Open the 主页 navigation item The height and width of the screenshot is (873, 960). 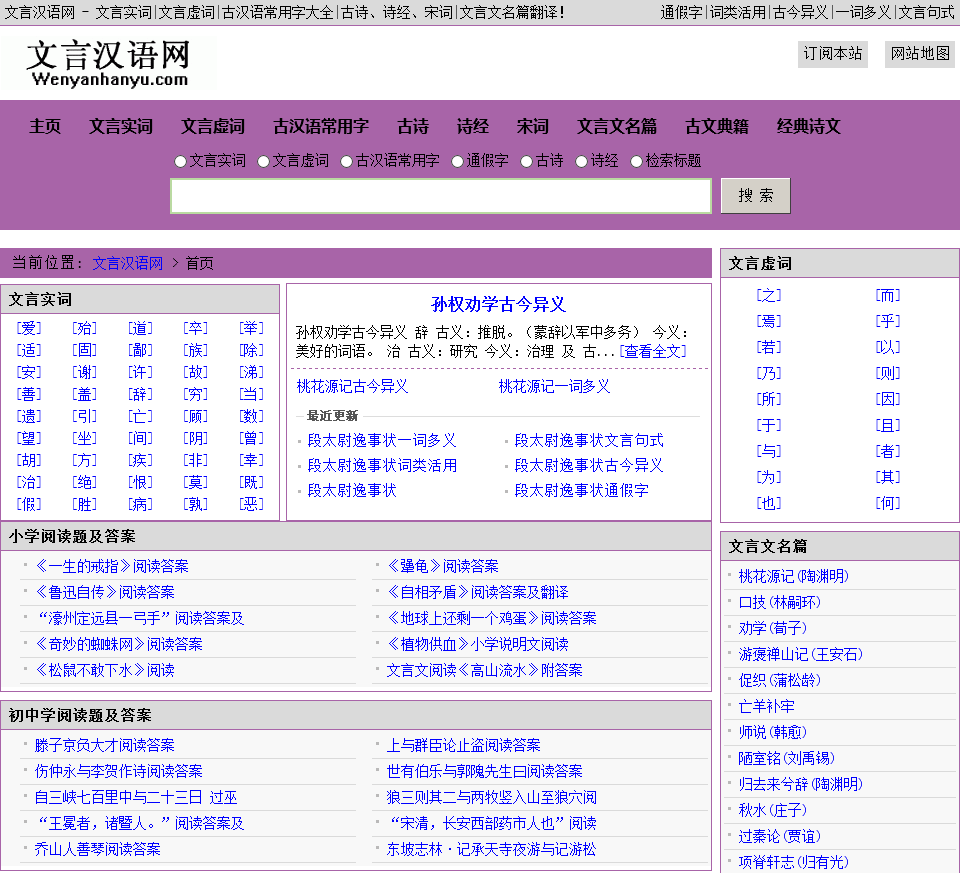tap(45, 127)
